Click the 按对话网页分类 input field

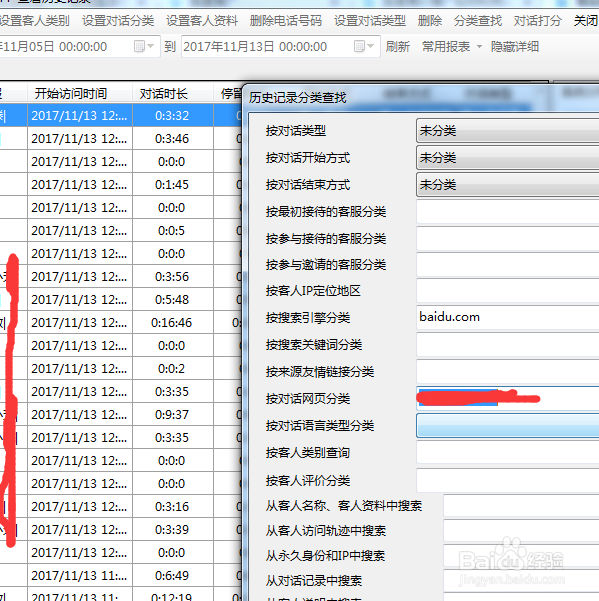[507, 399]
